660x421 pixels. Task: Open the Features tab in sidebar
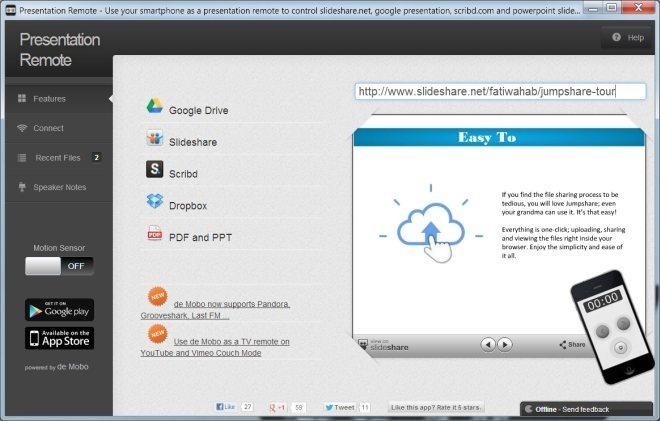(49, 99)
